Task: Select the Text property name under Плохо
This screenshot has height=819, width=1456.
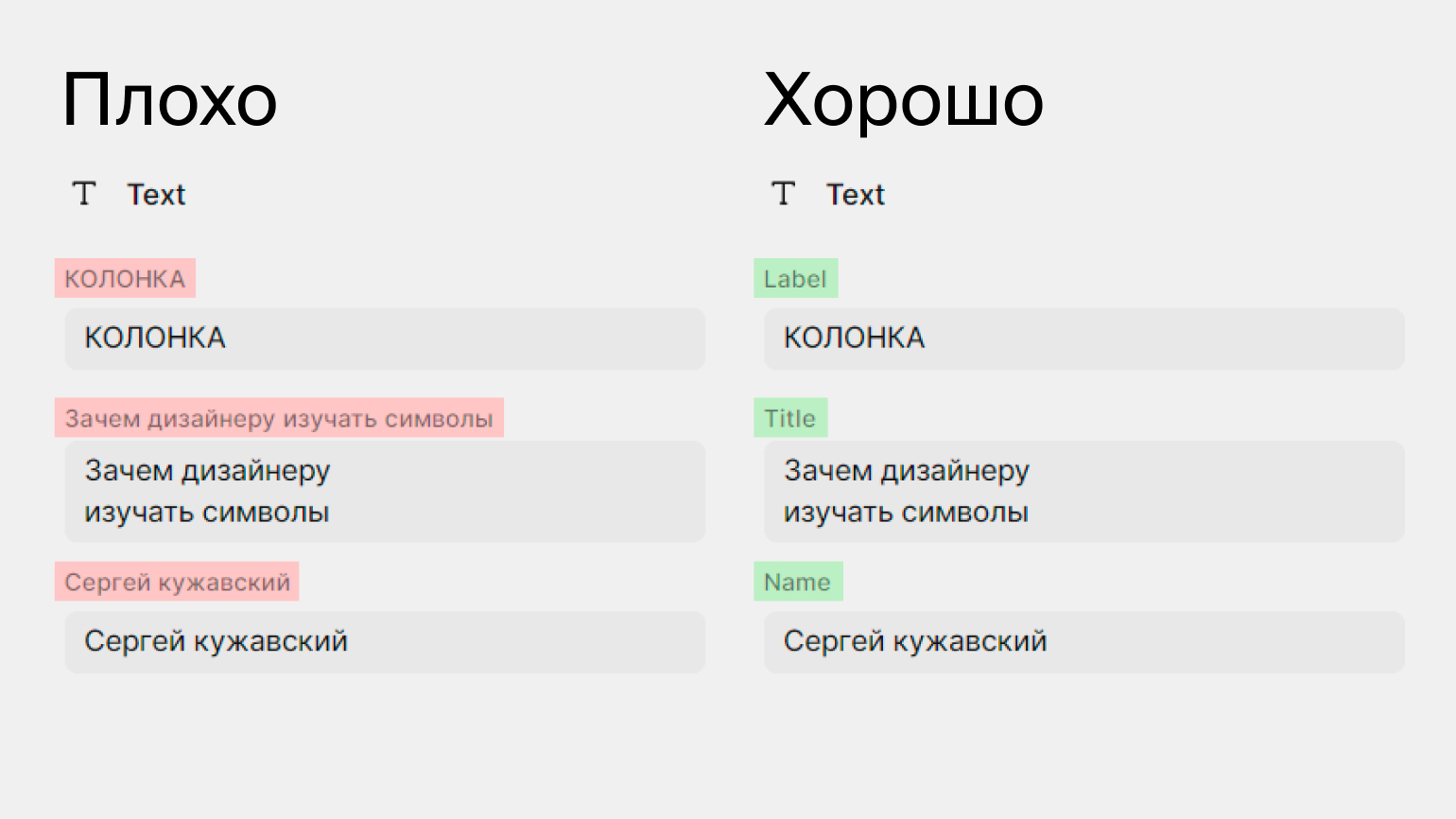Action: (x=156, y=195)
